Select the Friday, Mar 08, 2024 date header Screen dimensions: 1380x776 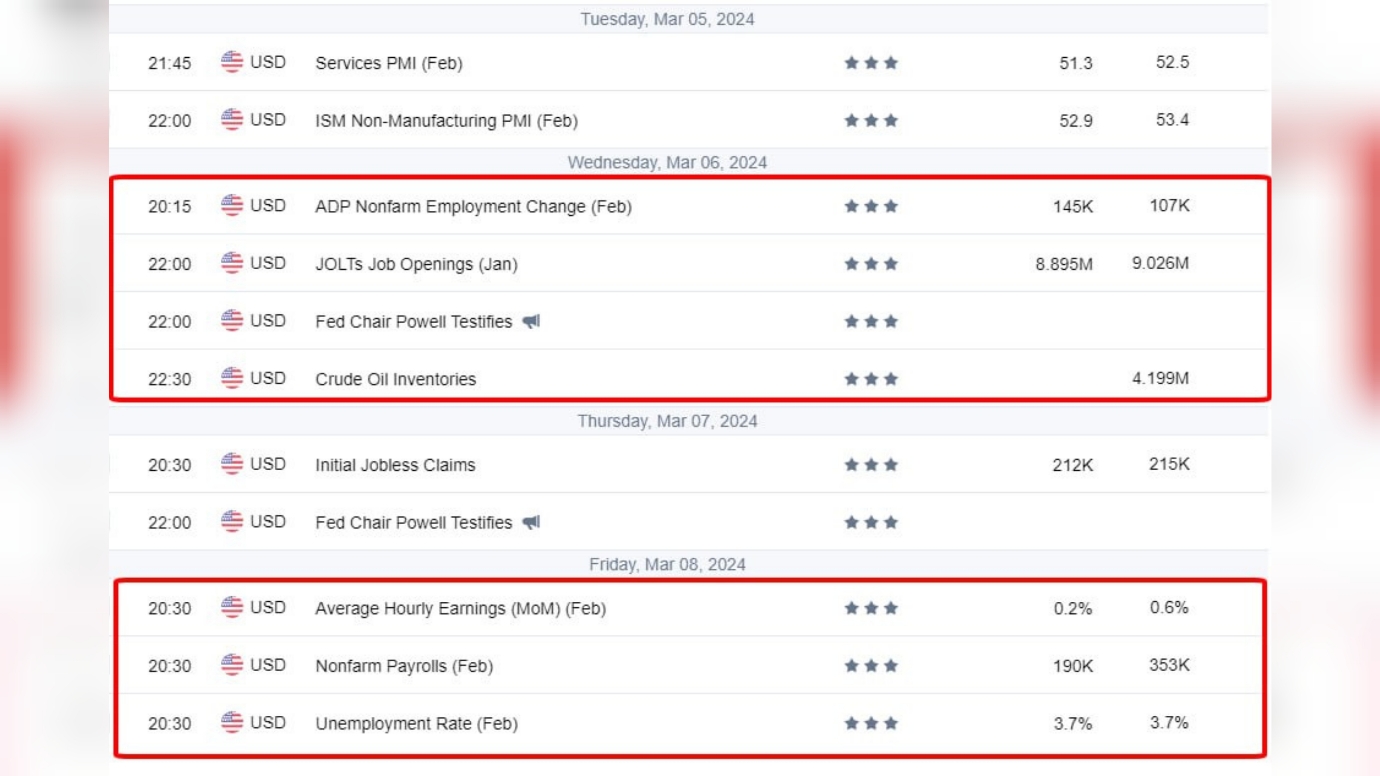point(667,565)
